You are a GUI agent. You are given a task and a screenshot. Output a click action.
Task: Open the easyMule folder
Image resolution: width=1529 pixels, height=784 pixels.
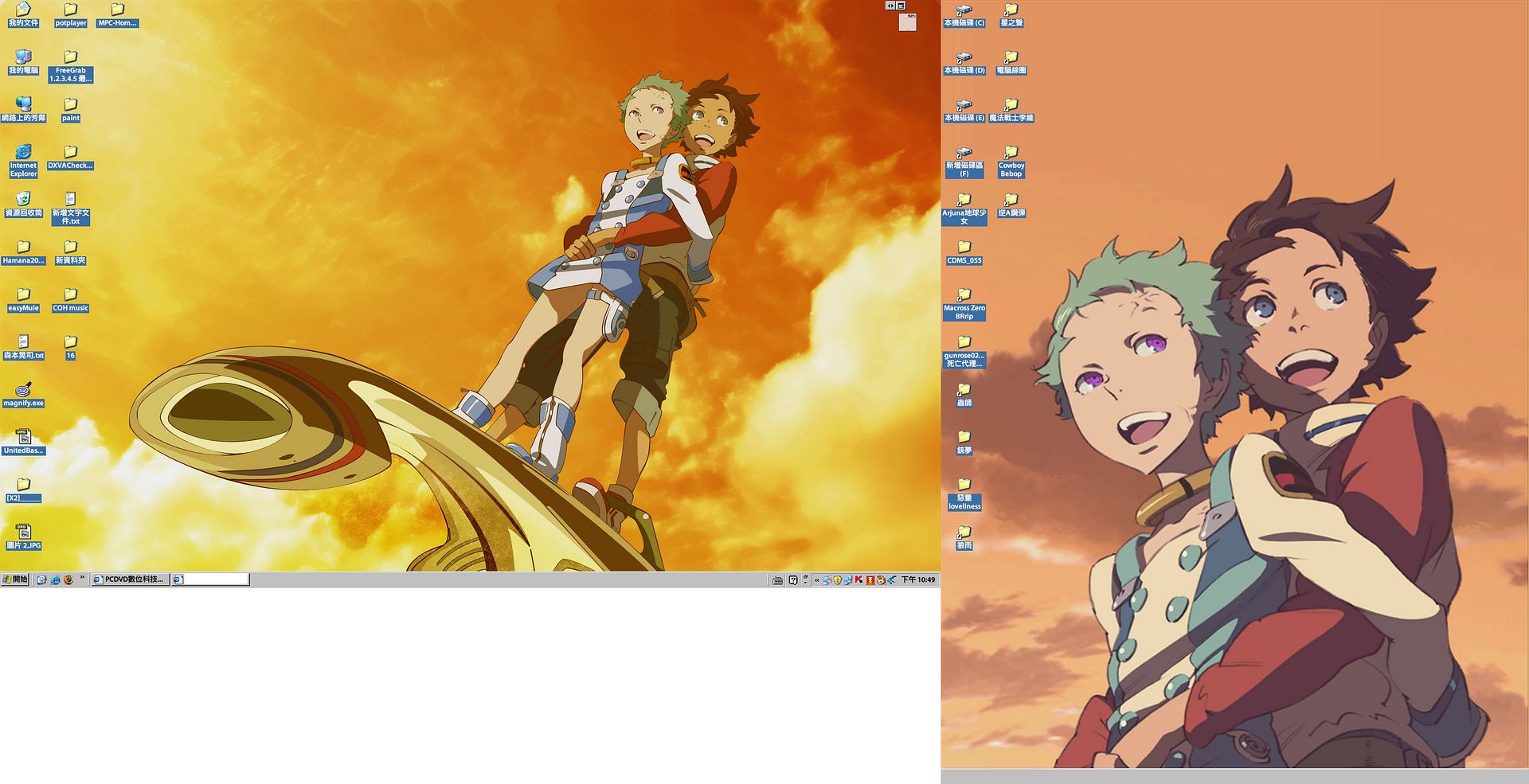tap(23, 294)
